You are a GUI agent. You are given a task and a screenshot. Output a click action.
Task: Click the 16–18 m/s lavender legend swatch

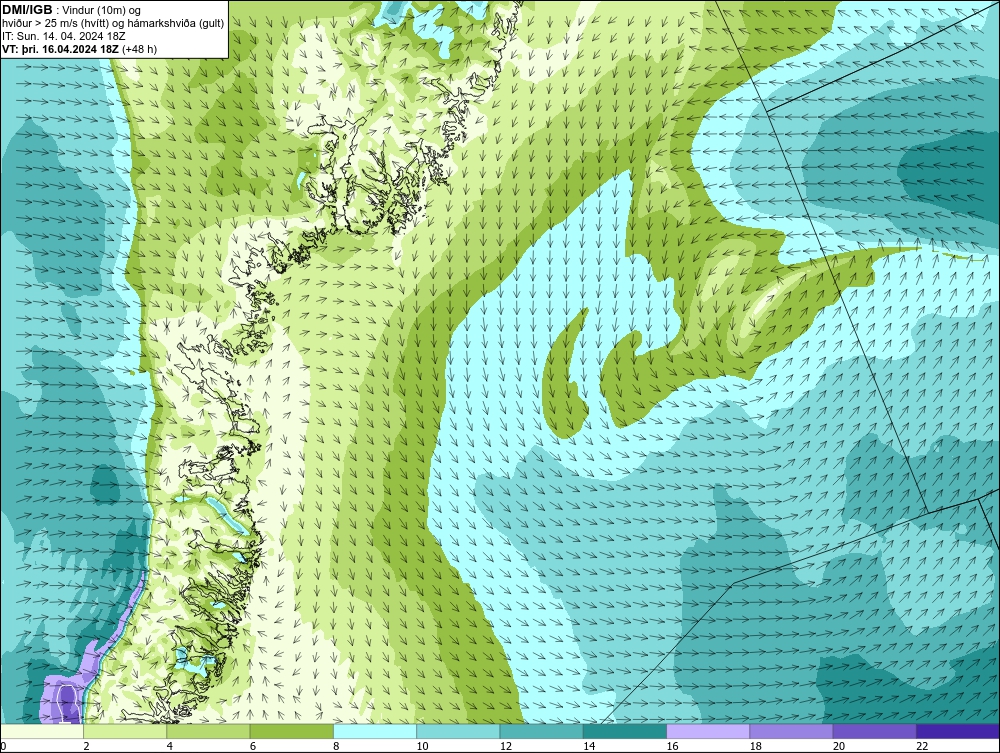(708, 731)
